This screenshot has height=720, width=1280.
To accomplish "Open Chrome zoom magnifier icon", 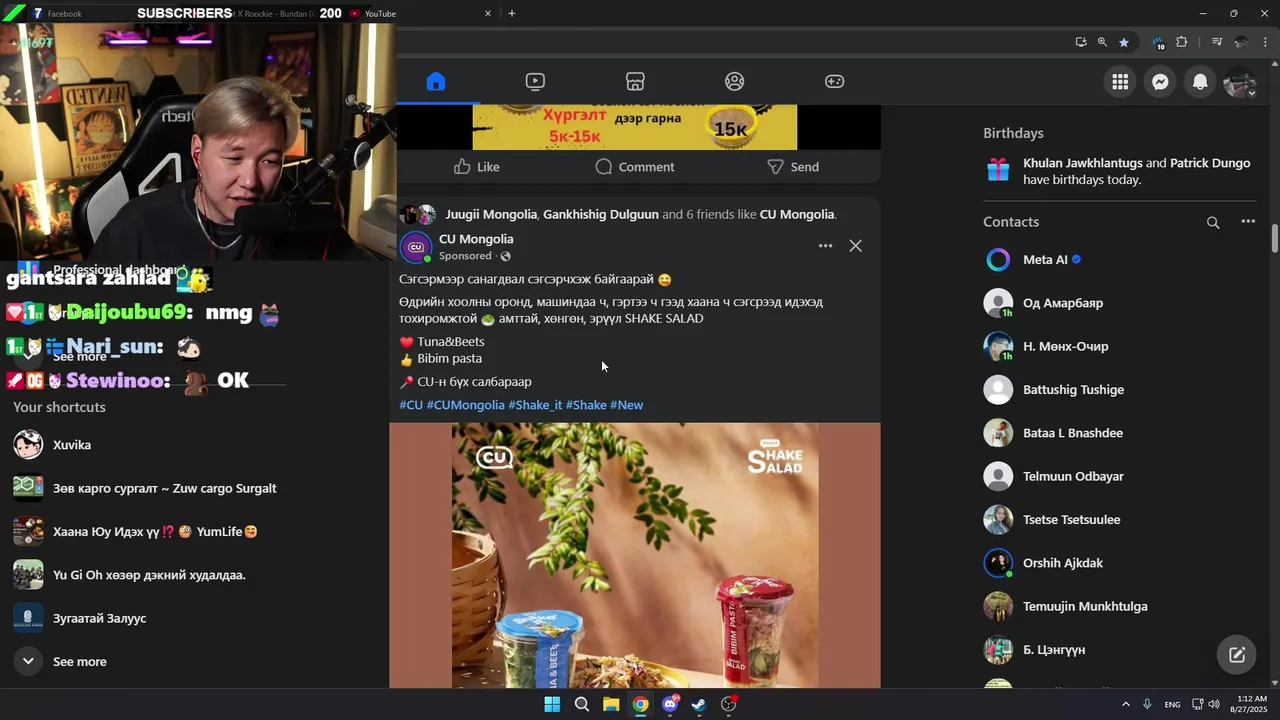I will (1102, 42).
